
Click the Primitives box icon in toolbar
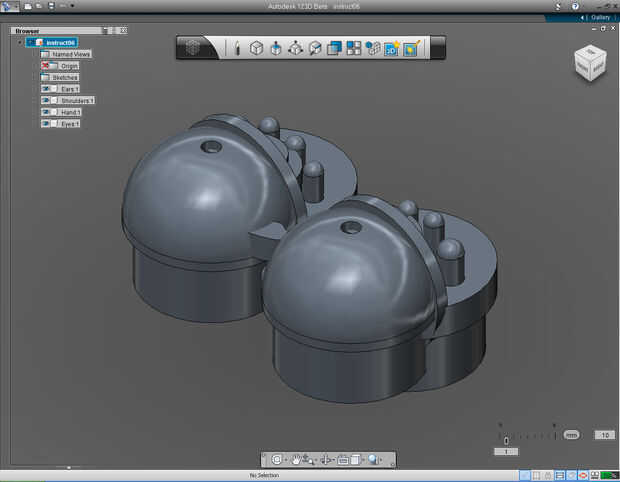256,48
